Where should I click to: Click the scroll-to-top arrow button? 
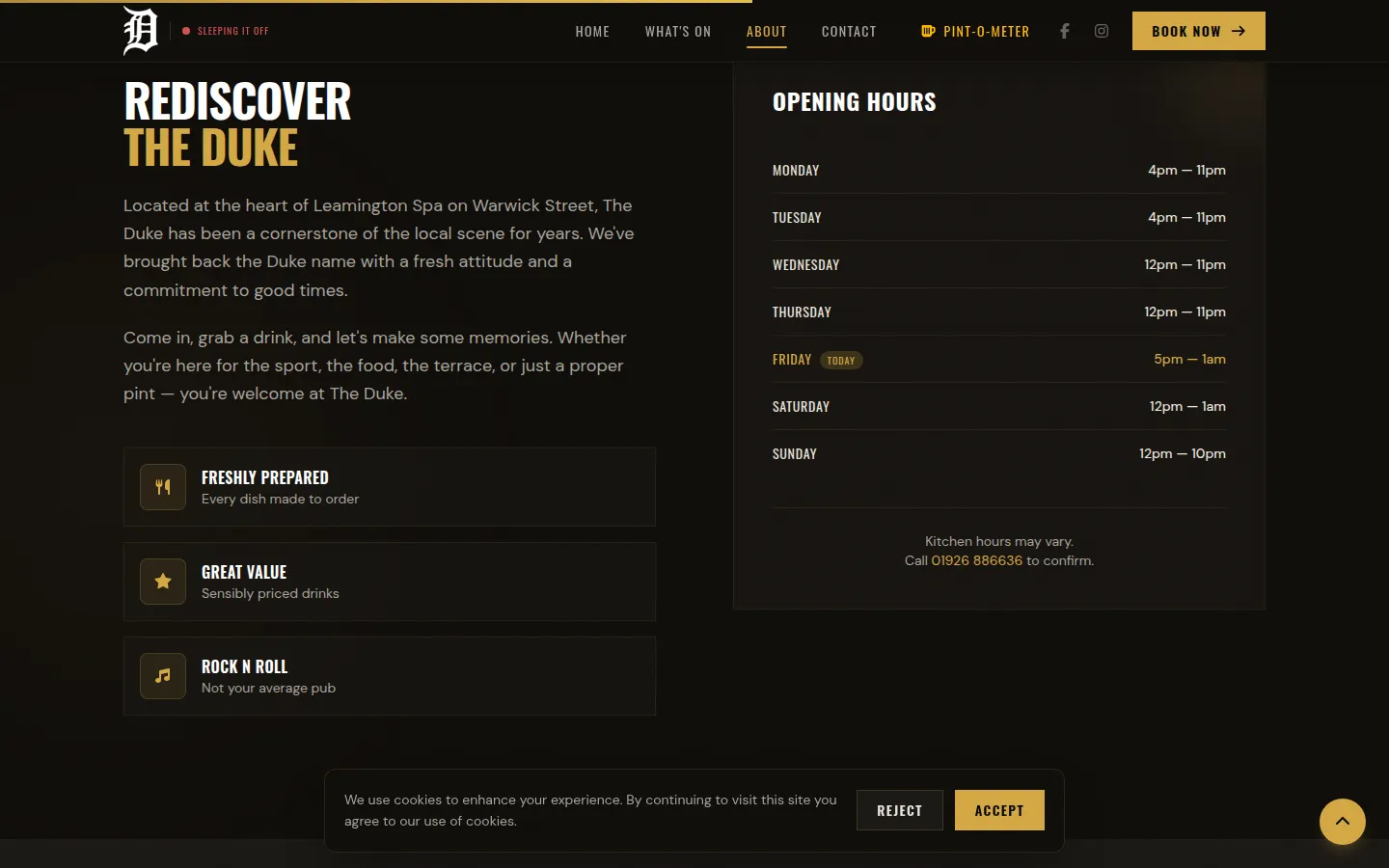coord(1342,822)
